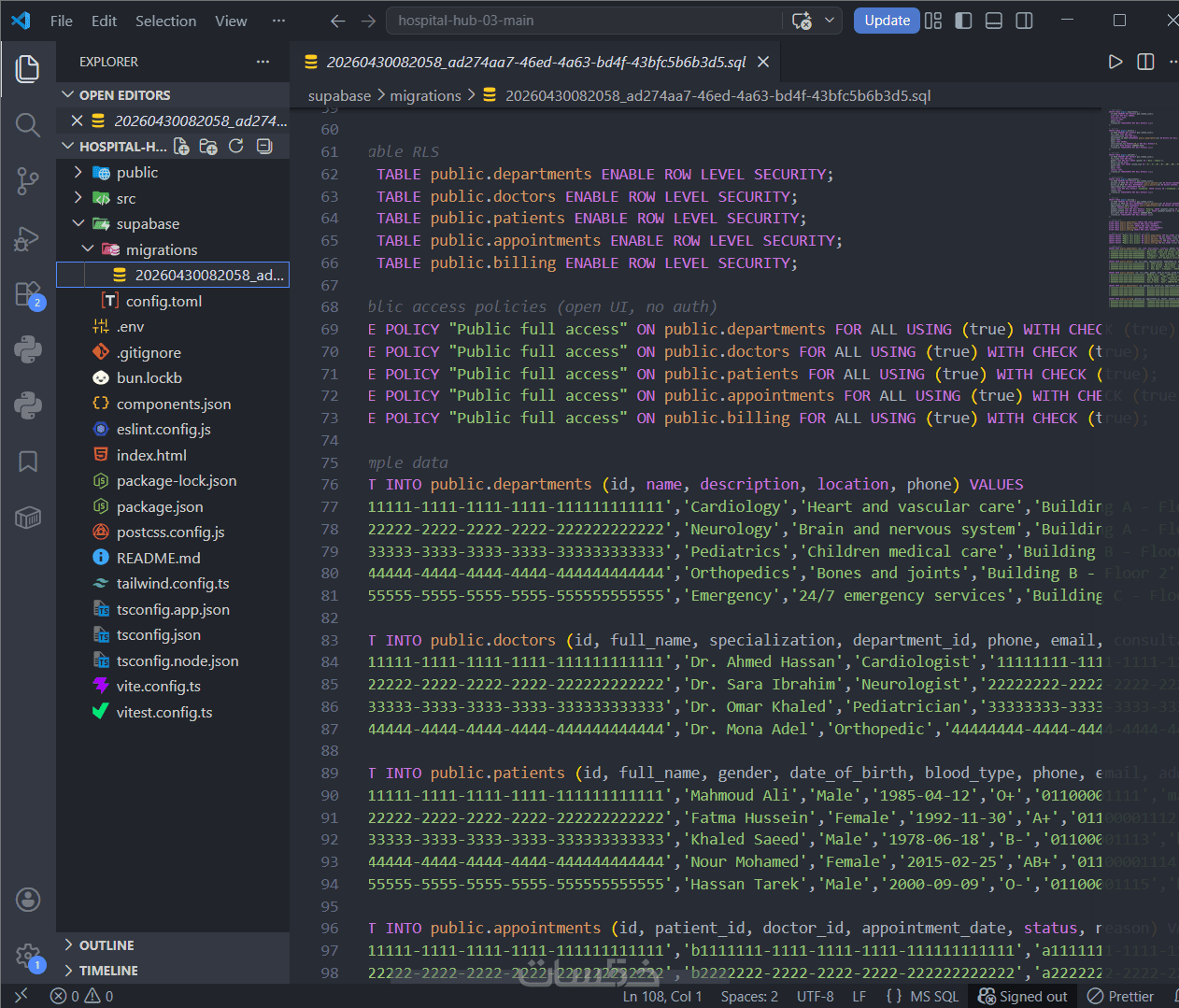Open Run and Debug view
Viewport: 1179px width, 1008px height.
point(28,238)
